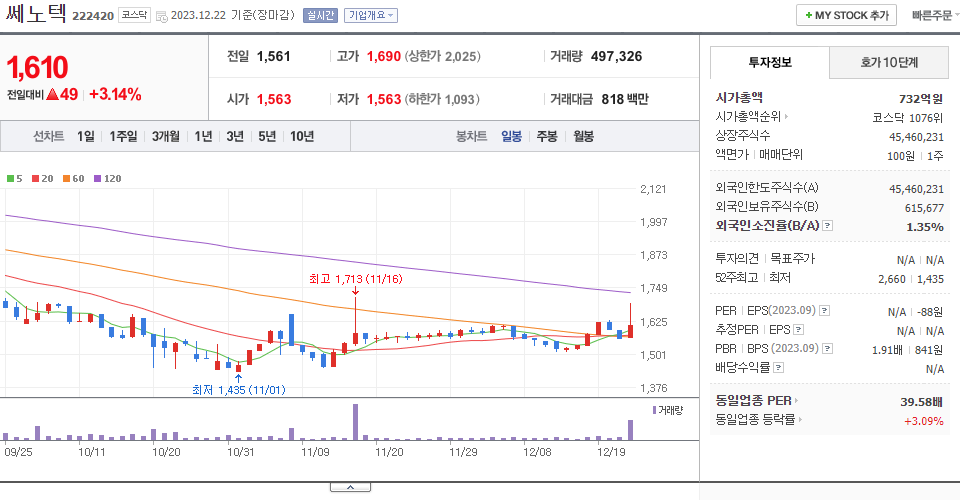The width and height of the screenshot is (960, 500).
Task: Click the 외국인보유주식수 value 615,677
Action: [924, 208]
